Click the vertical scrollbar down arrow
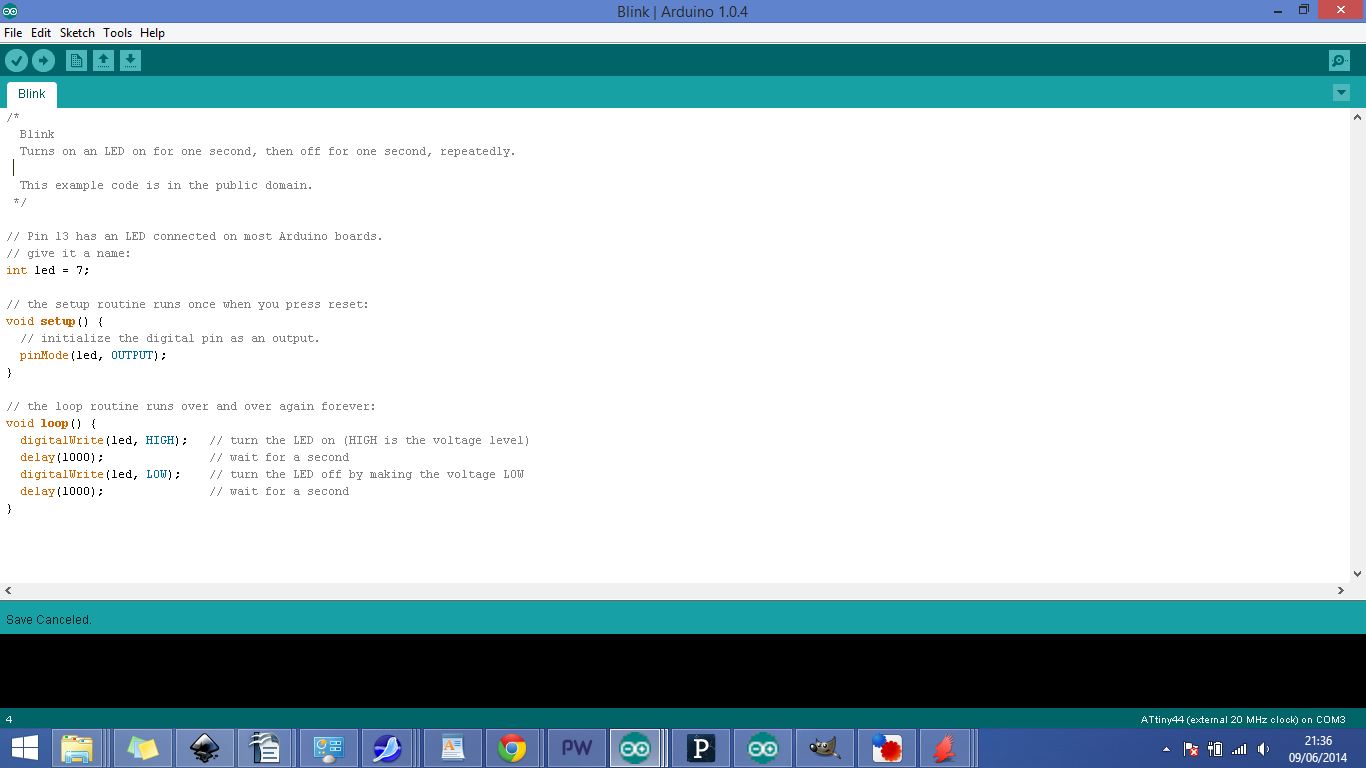The height and width of the screenshot is (768, 1366). point(1357,574)
